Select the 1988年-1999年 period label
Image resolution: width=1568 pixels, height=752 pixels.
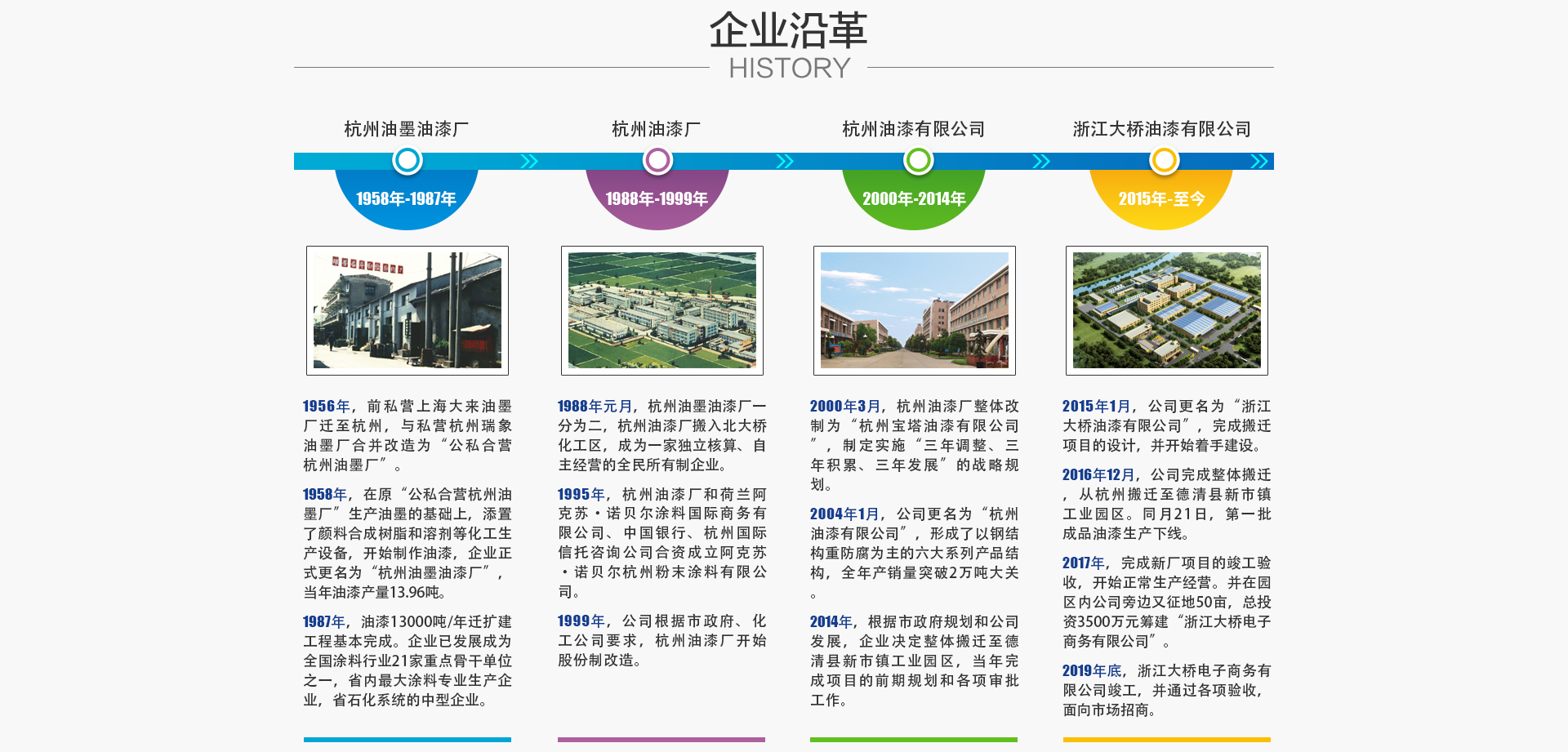pyautogui.click(x=657, y=198)
